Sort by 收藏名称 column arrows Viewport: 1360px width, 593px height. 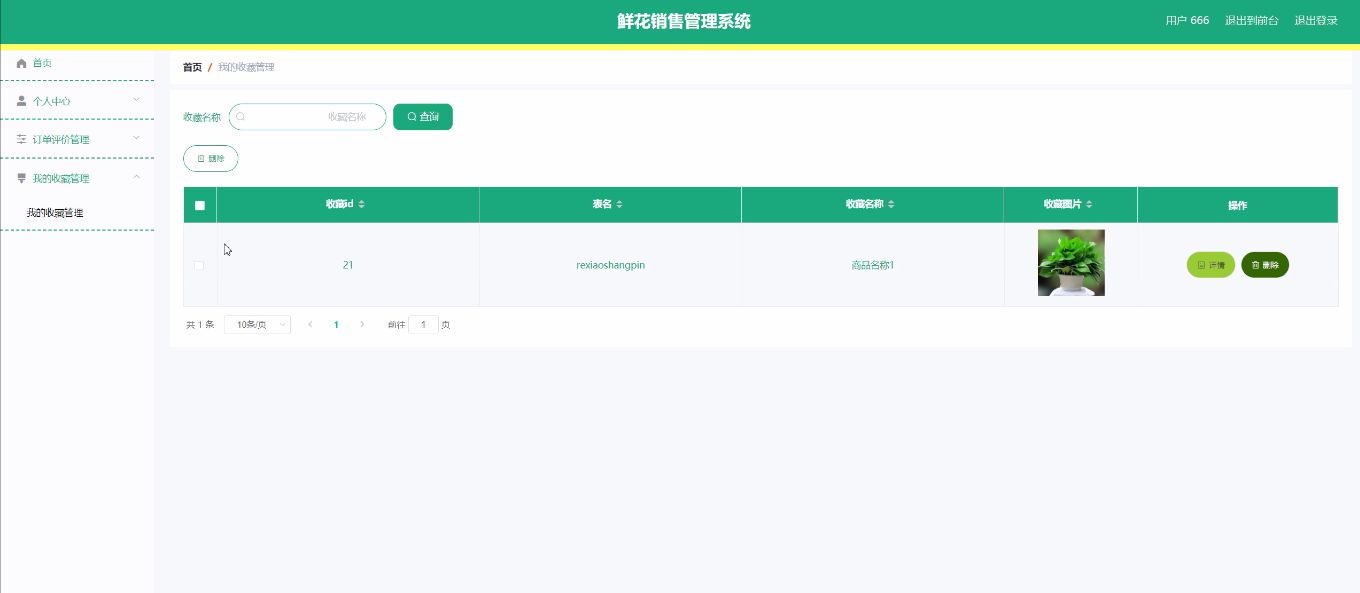click(x=891, y=204)
